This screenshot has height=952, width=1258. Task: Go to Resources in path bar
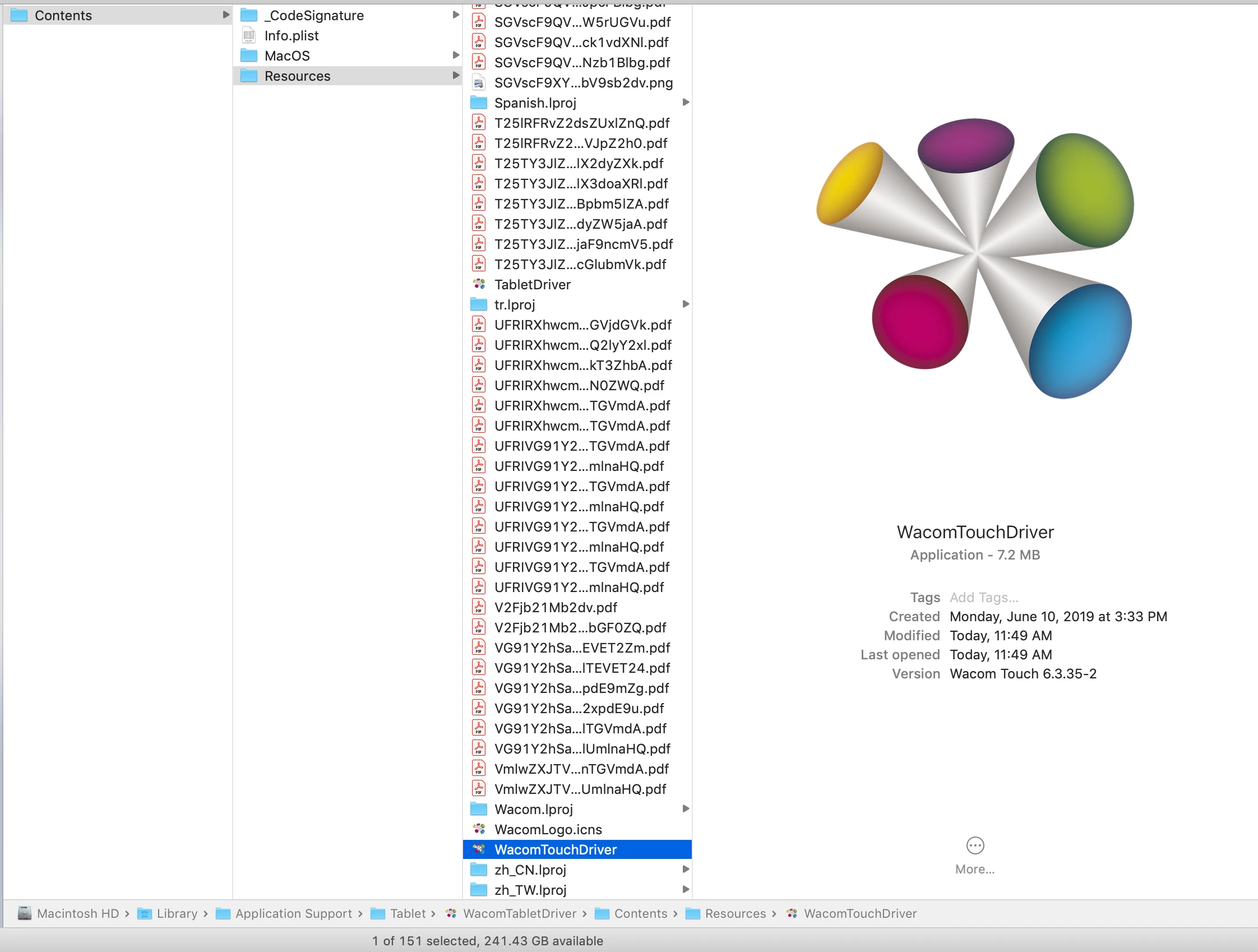point(736,913)
